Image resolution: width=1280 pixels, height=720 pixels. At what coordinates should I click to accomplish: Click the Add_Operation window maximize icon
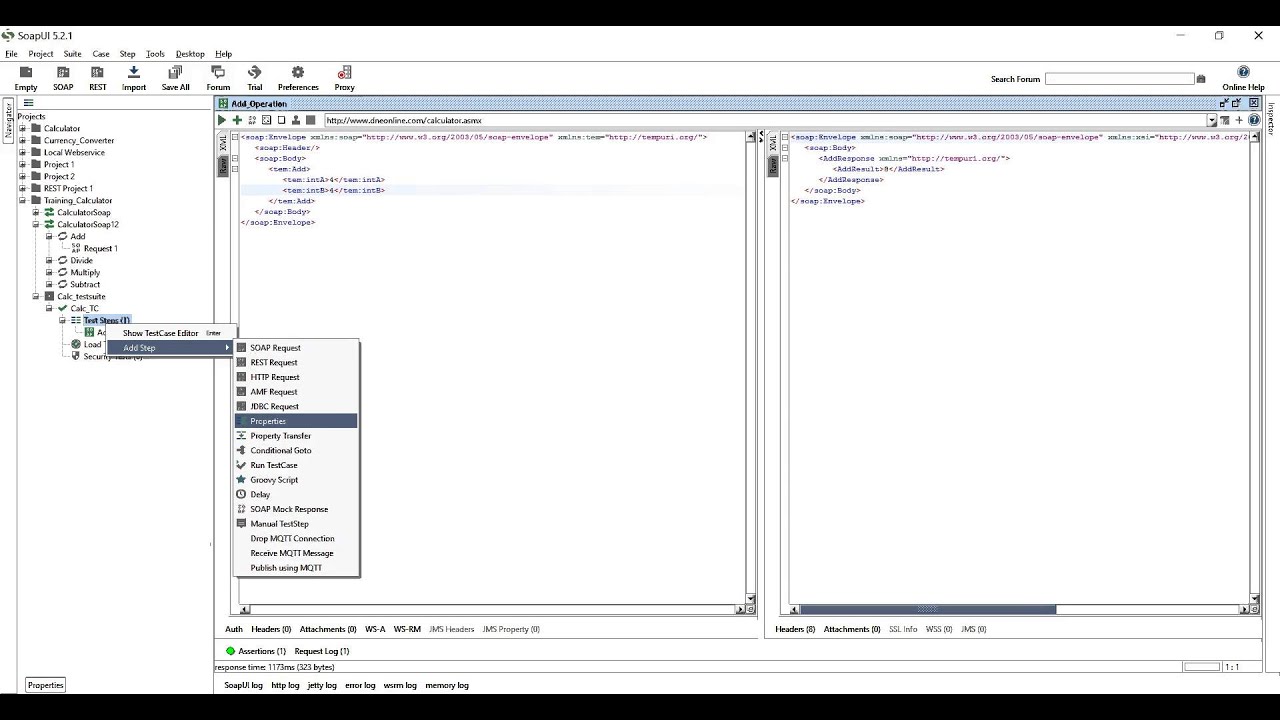[1236, 103]
